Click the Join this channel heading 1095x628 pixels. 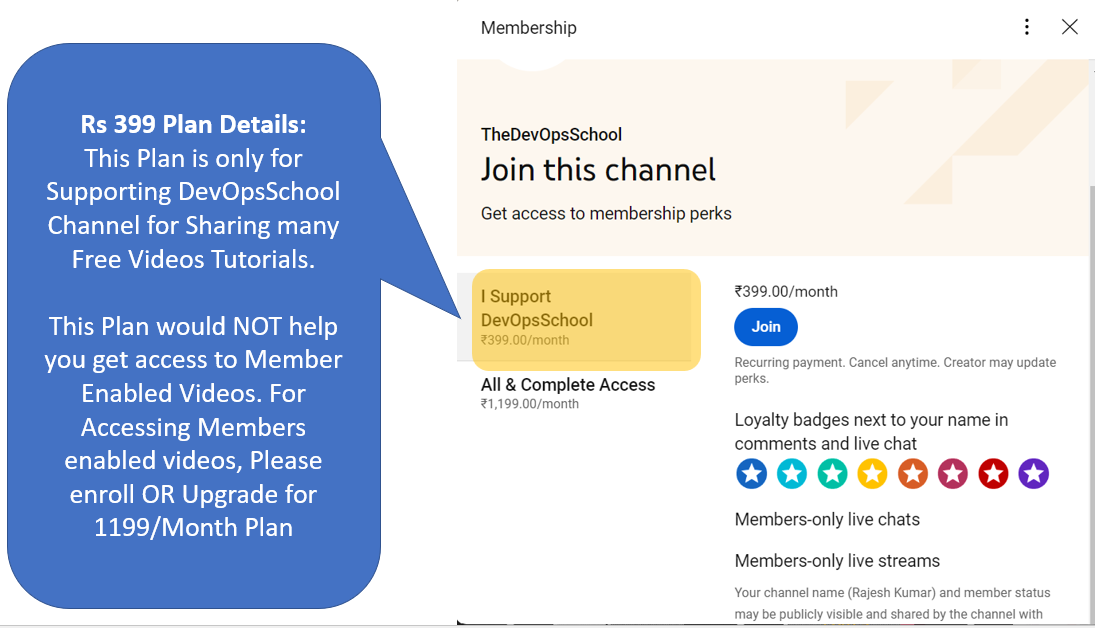(x=598, y=170)
